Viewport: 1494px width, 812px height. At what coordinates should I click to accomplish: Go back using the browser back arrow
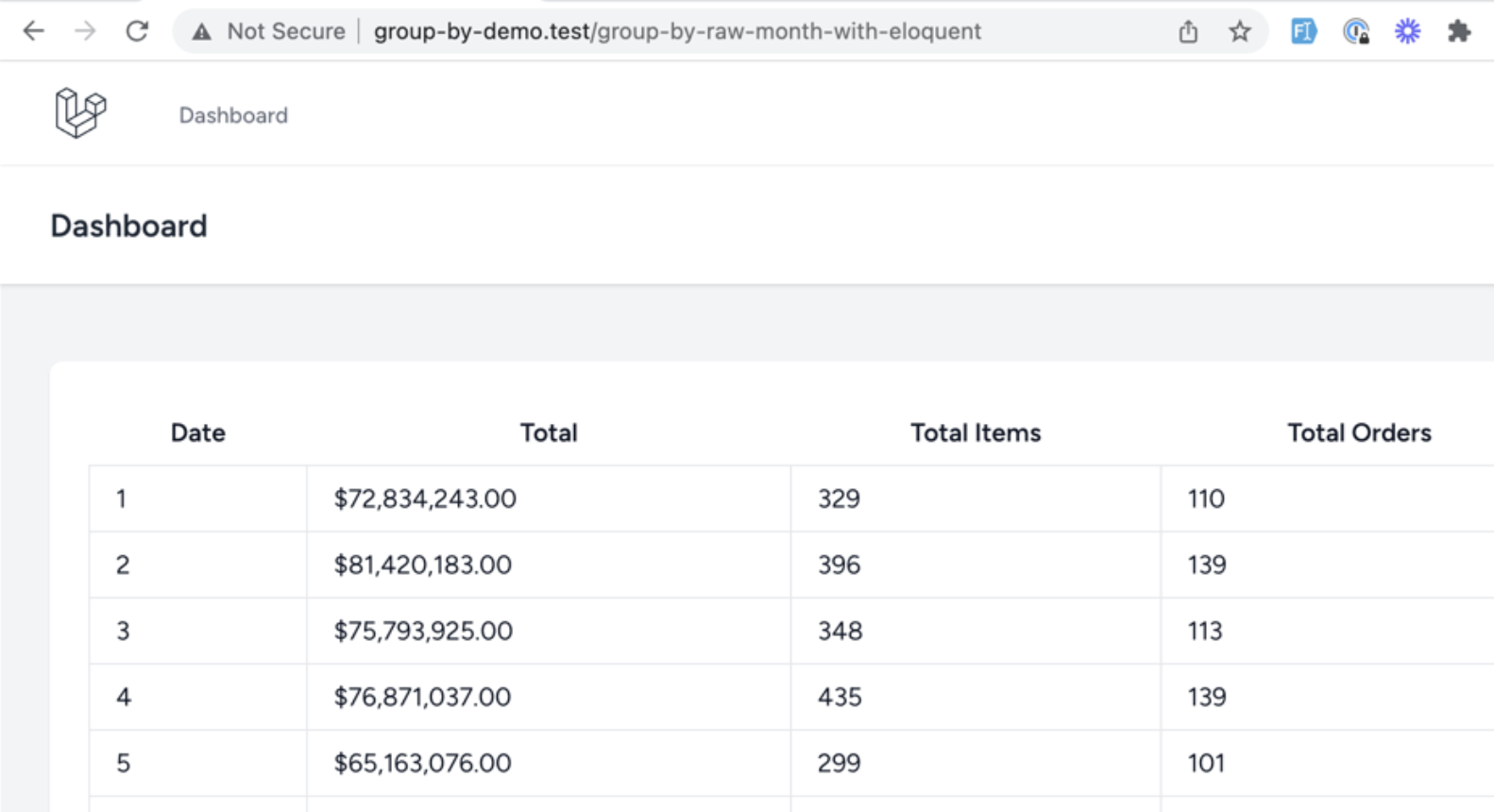pyautogui.click(x=34, y=31)
